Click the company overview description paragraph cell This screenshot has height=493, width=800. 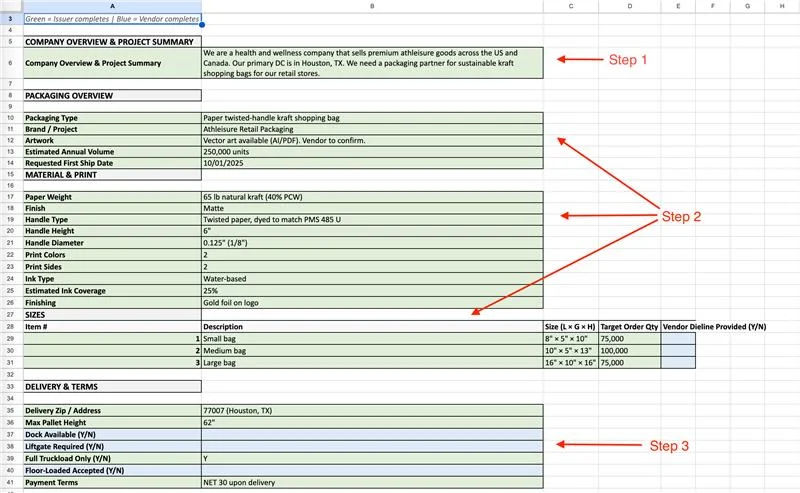(x=372, y=63)
